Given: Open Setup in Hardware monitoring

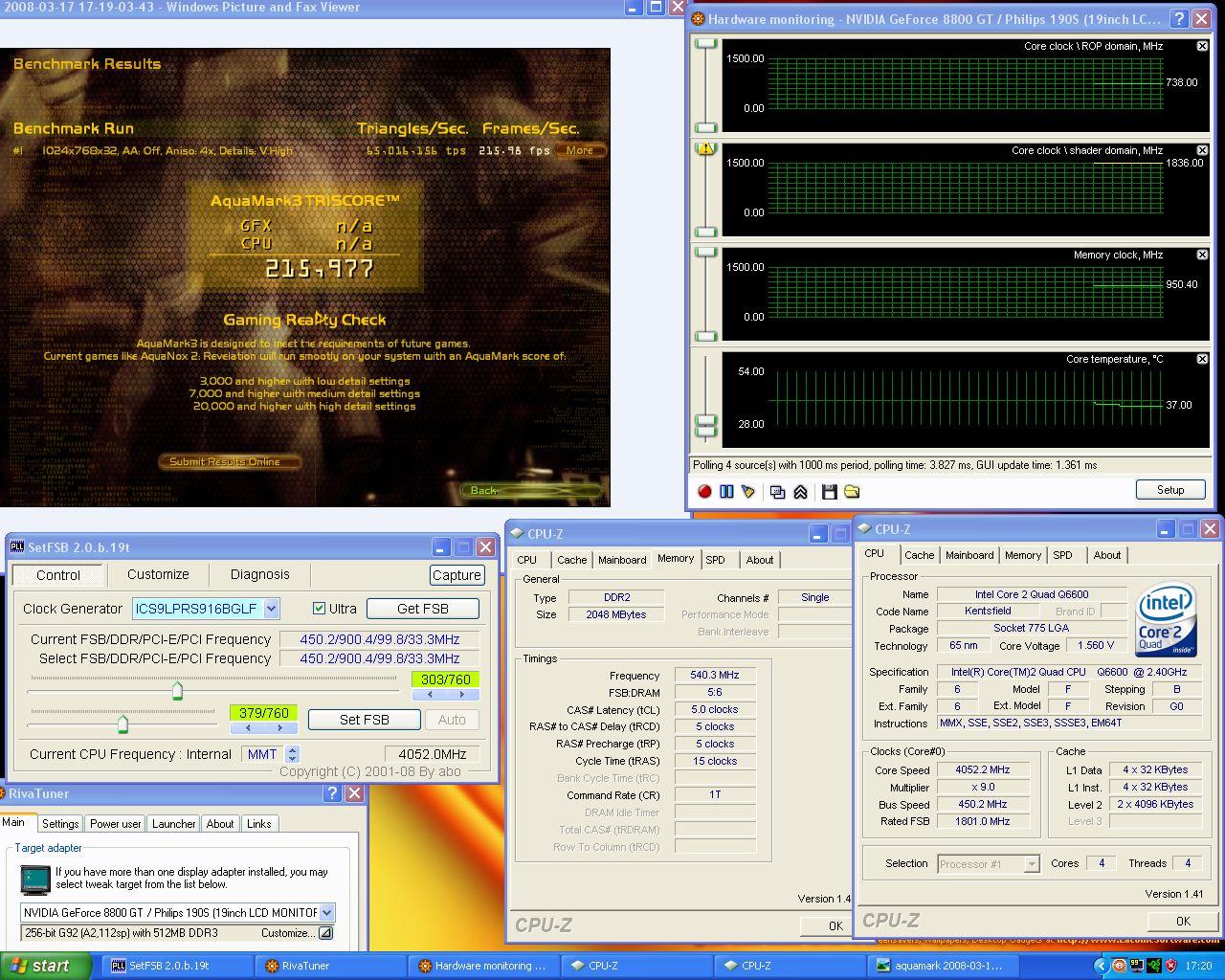Looking at the screenshot, I should click(x=1170, y=490).
